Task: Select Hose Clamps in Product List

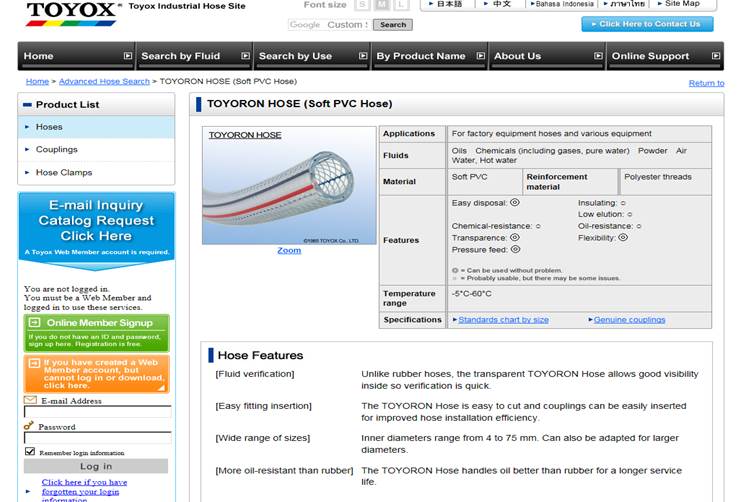Action: [96, 173]
